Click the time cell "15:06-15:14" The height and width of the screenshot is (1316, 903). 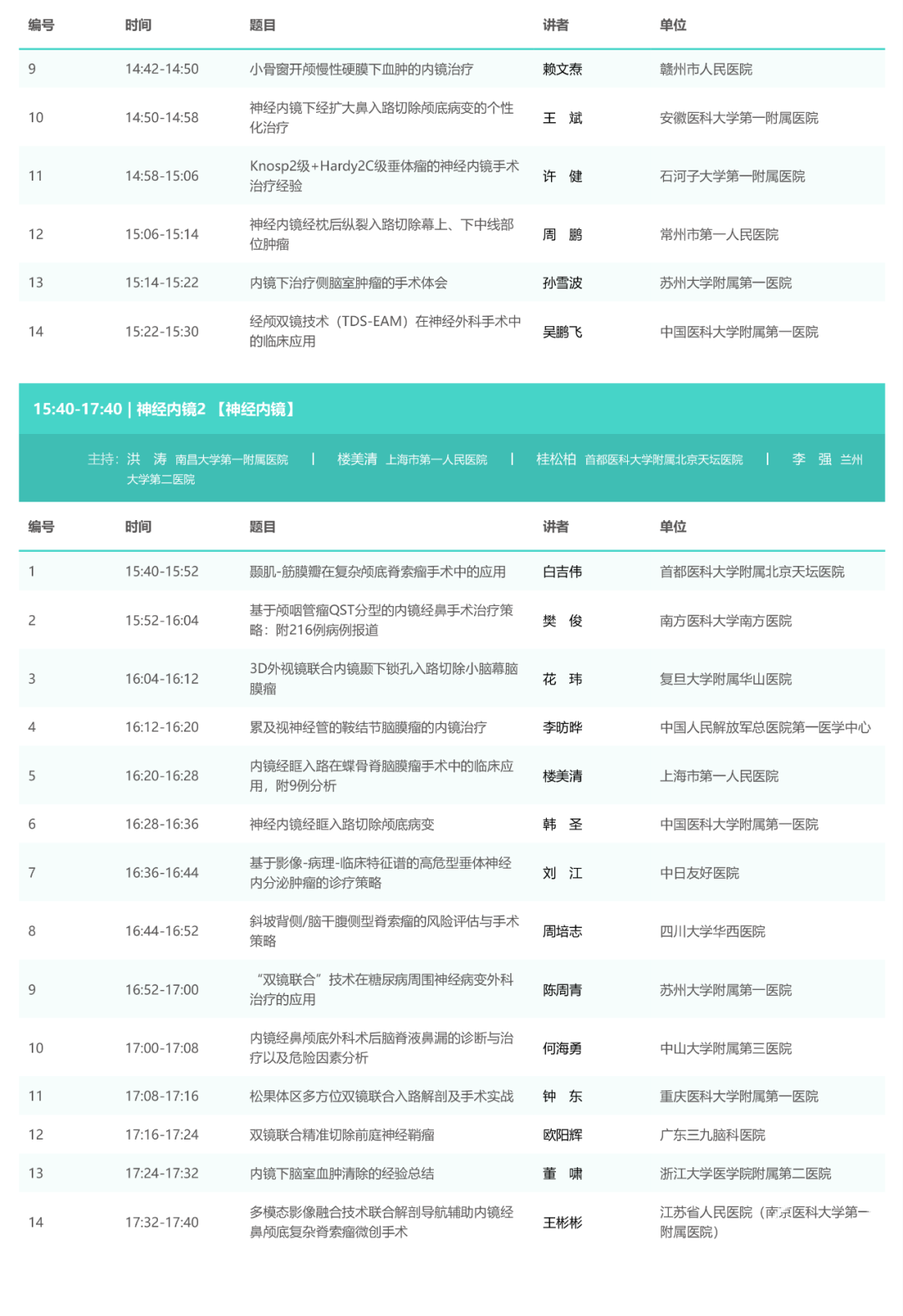(162, 234)
